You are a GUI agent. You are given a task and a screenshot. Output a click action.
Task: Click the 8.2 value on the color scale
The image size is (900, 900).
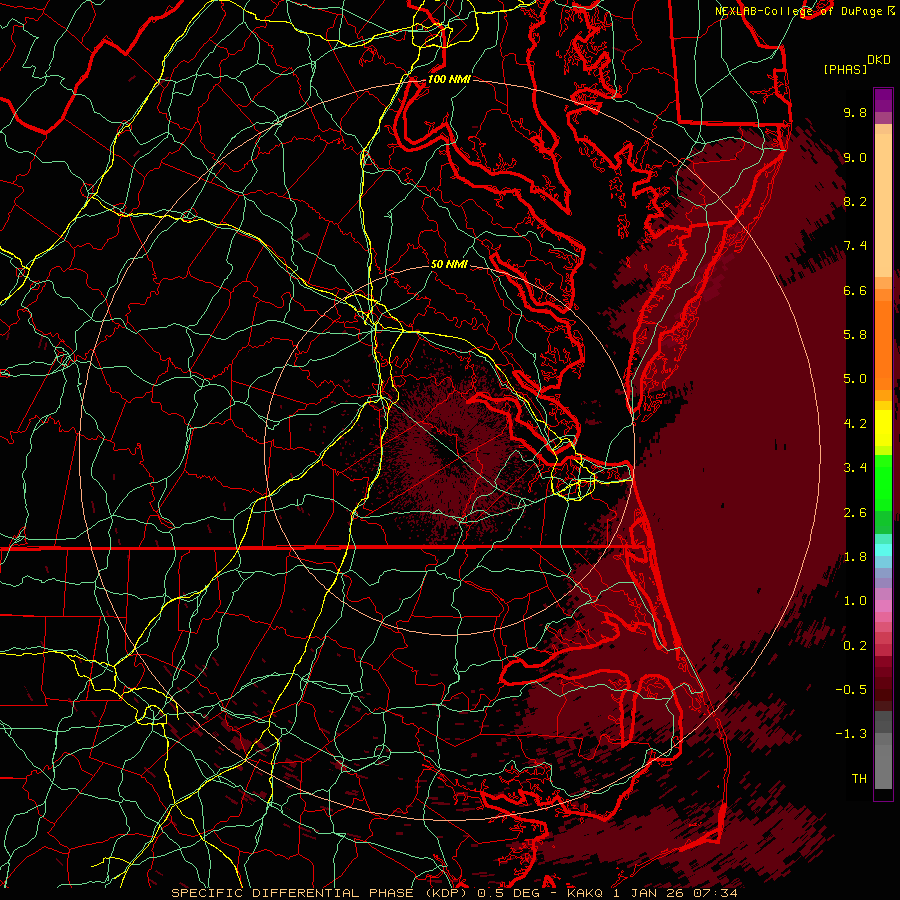click(x=855, y=201)
